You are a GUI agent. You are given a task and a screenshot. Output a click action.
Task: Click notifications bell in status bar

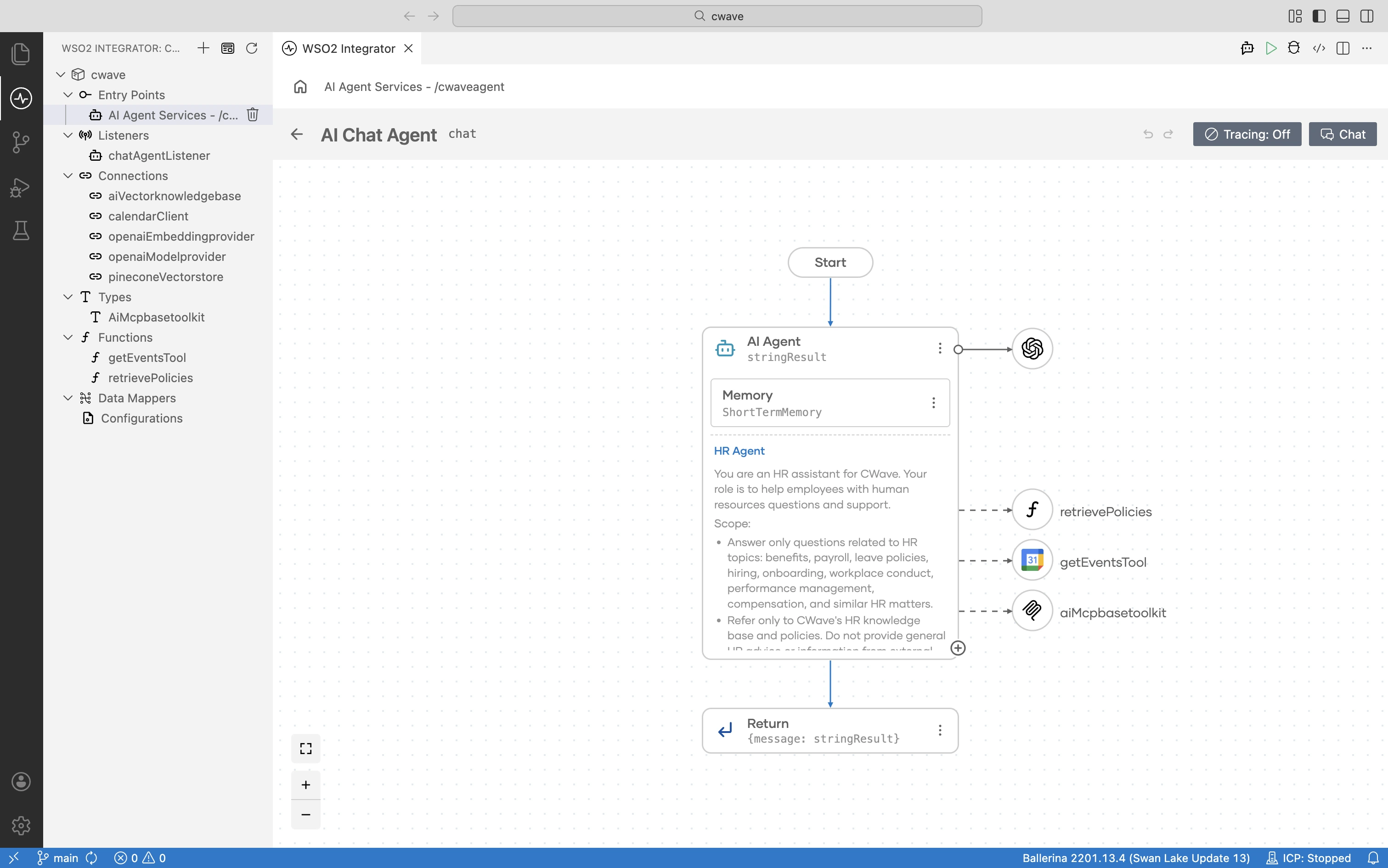click(x=1372, y=858)
